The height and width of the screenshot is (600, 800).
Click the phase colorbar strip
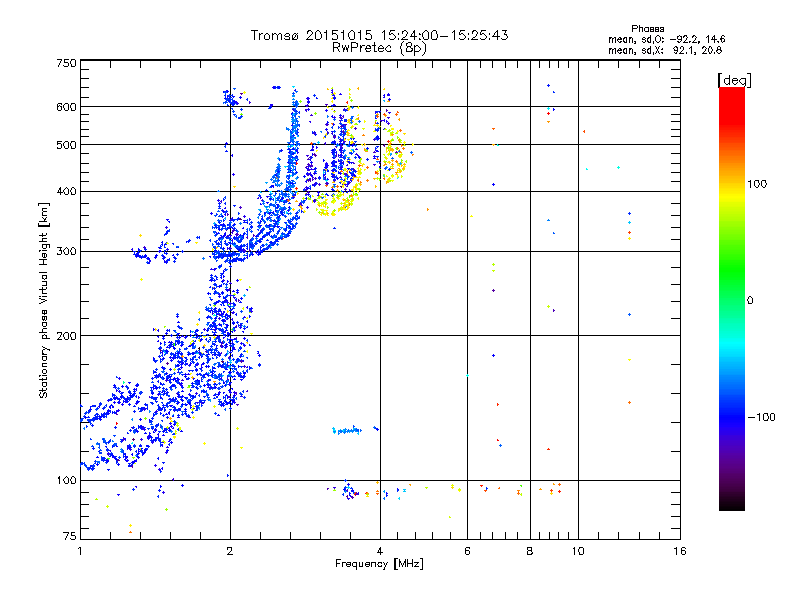point(732,298)
